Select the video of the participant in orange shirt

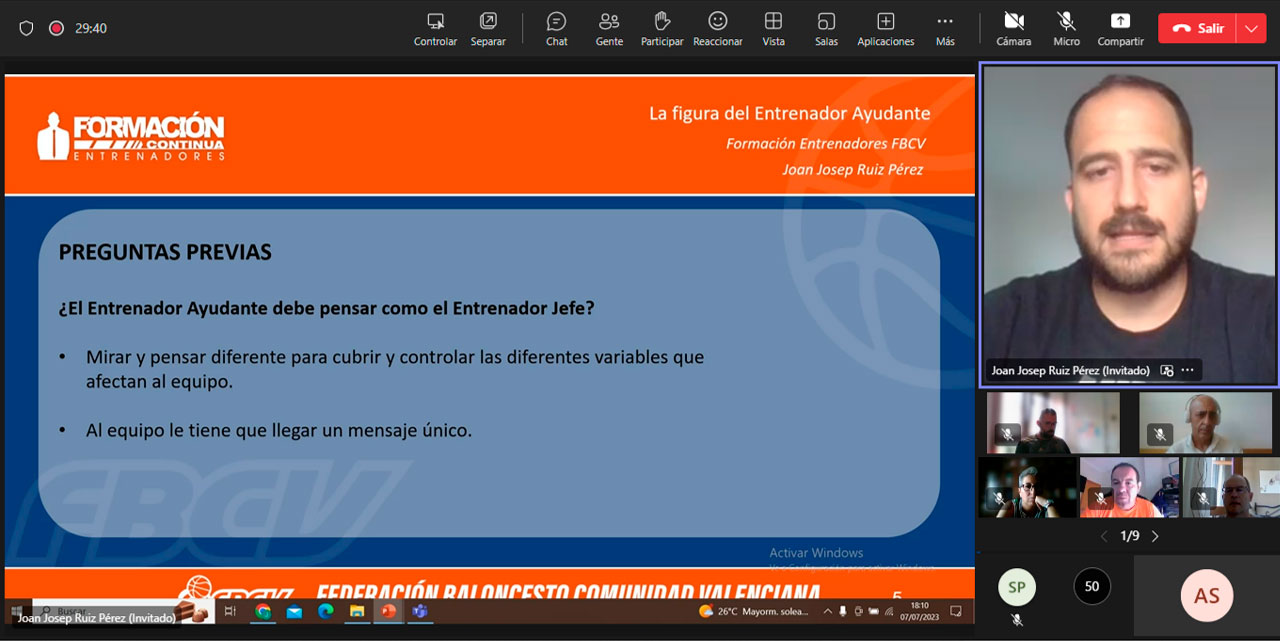pos(1129,487)
